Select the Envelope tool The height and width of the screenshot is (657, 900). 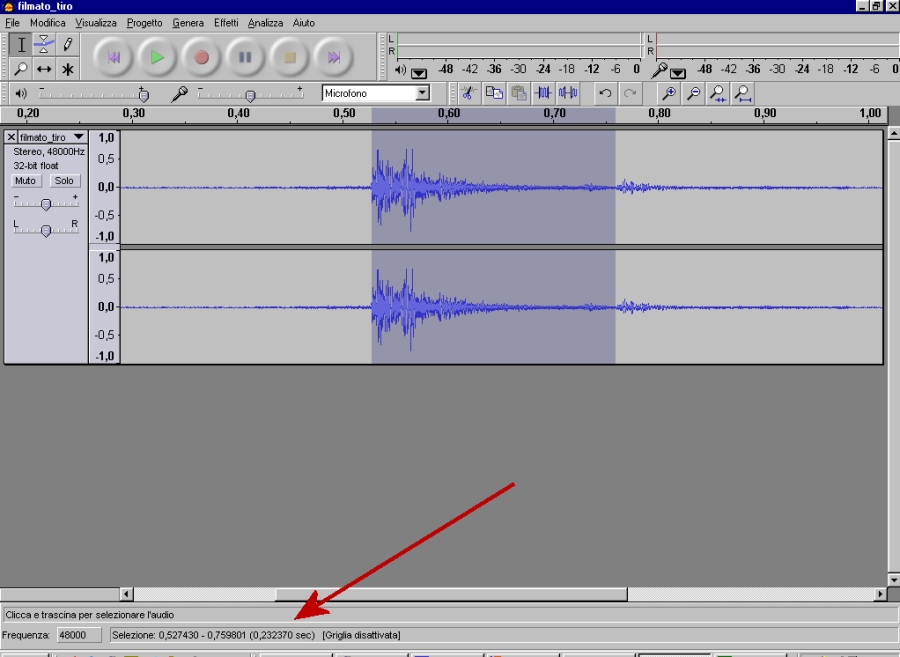(x=44, y=45)
